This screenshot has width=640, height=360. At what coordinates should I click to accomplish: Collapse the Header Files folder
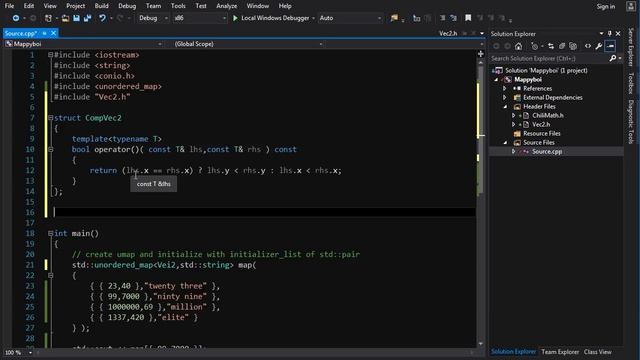[505, 107]
